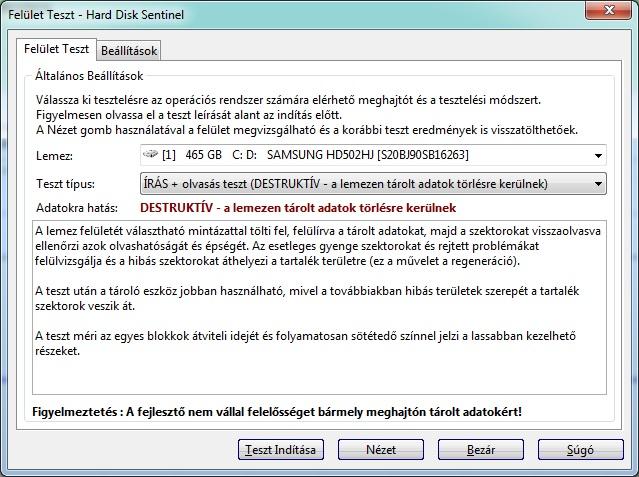This screenshot has height=477, width=639.
Task: Start the test with Teszt Indítása
Action: tap(281, 450)
